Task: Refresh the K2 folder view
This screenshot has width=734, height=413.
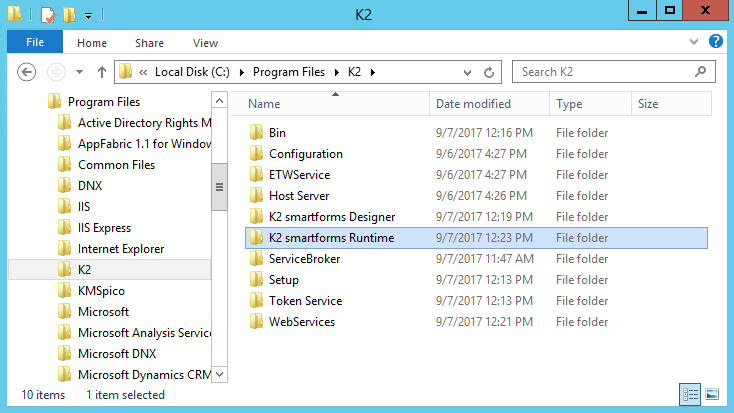Action: click(x=489, y=72)
